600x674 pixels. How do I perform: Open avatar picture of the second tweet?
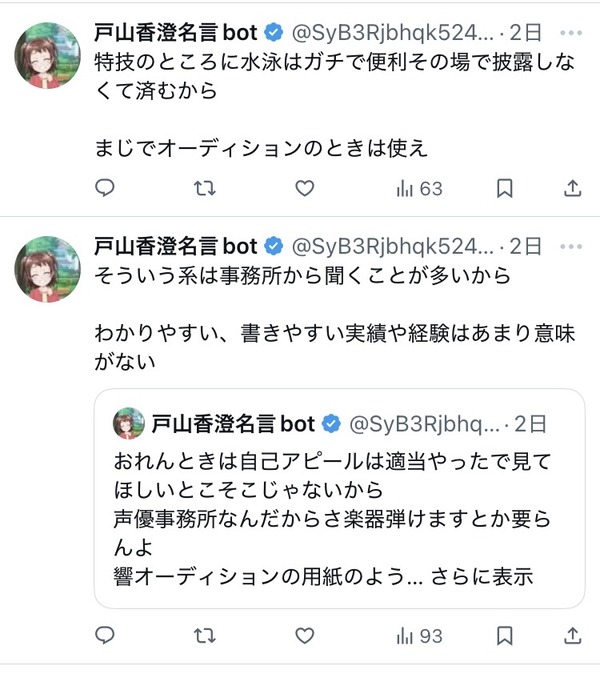[x=47, y=269]
